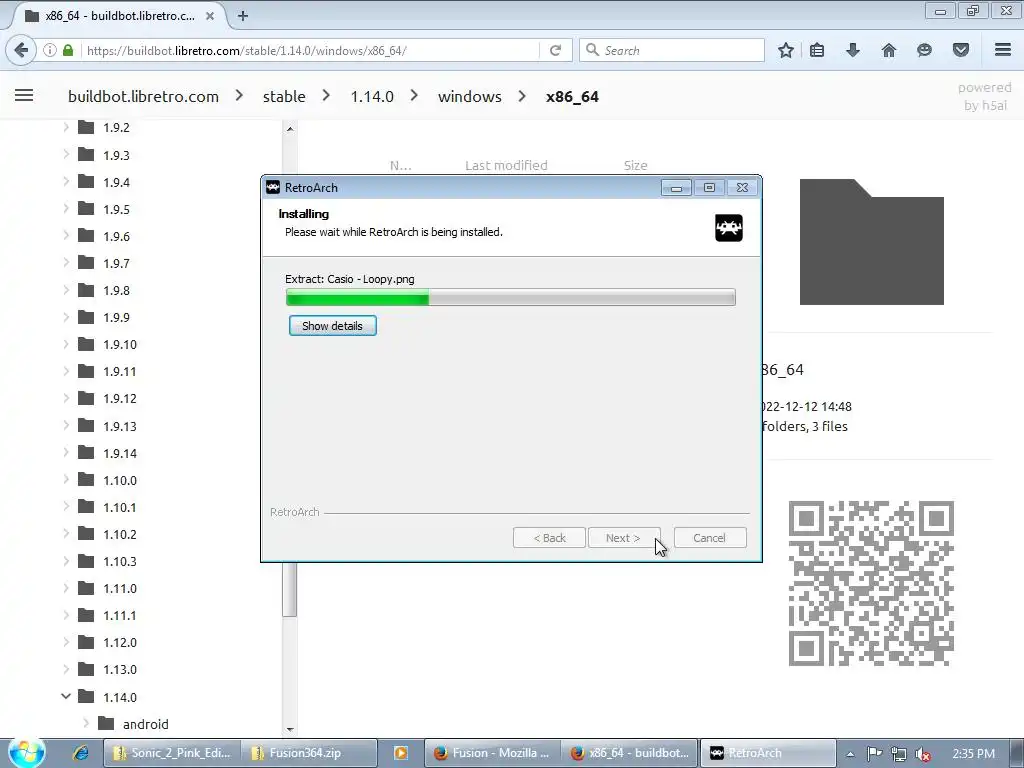The width and height of the screenshot is (1024, 768).
Task: Sort by the Size column header
Action: (x=635, y=165)
